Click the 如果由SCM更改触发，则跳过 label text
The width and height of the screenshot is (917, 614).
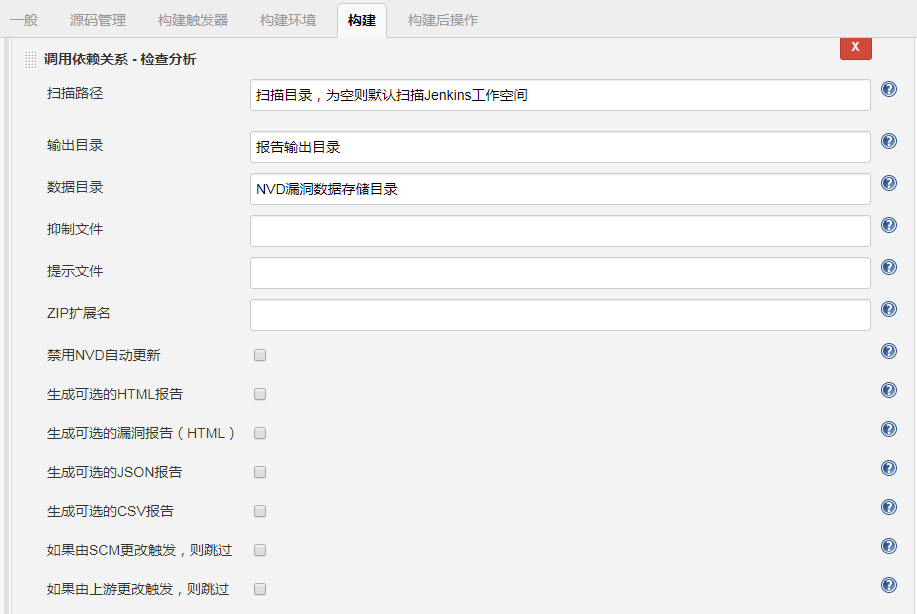(x=139, y=550)
